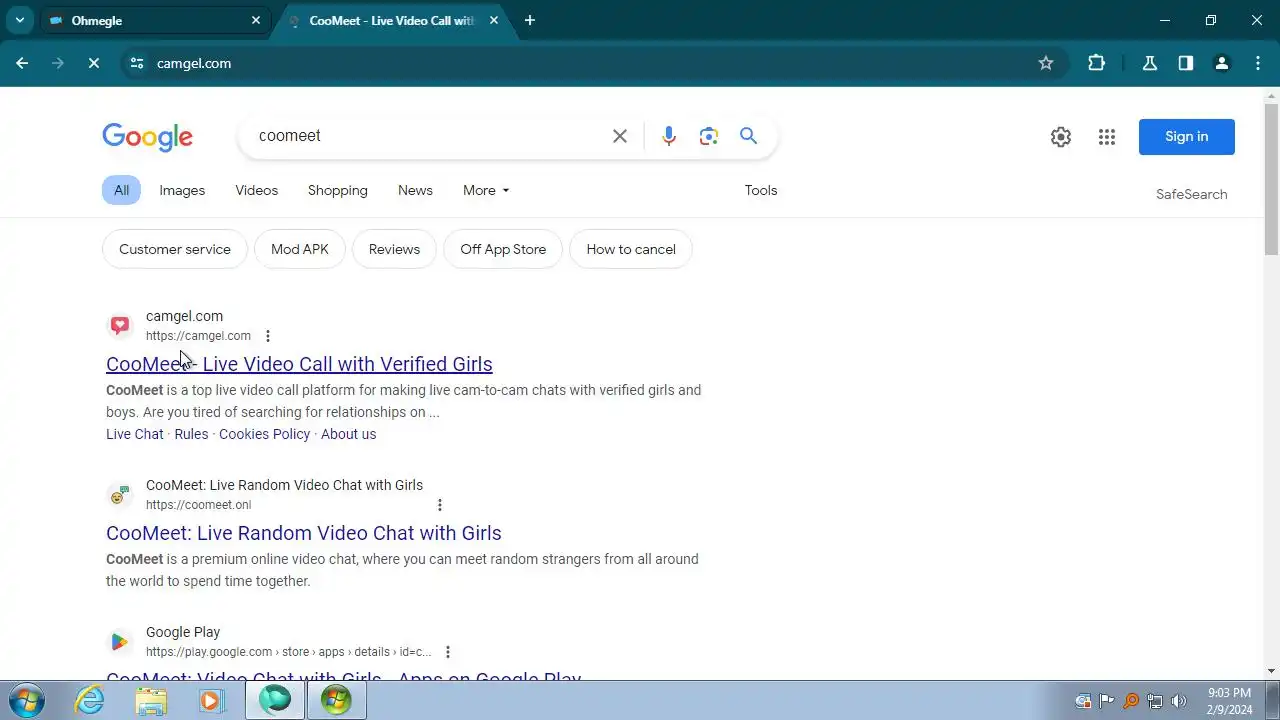Switch to Shopping results

[338, 190]
